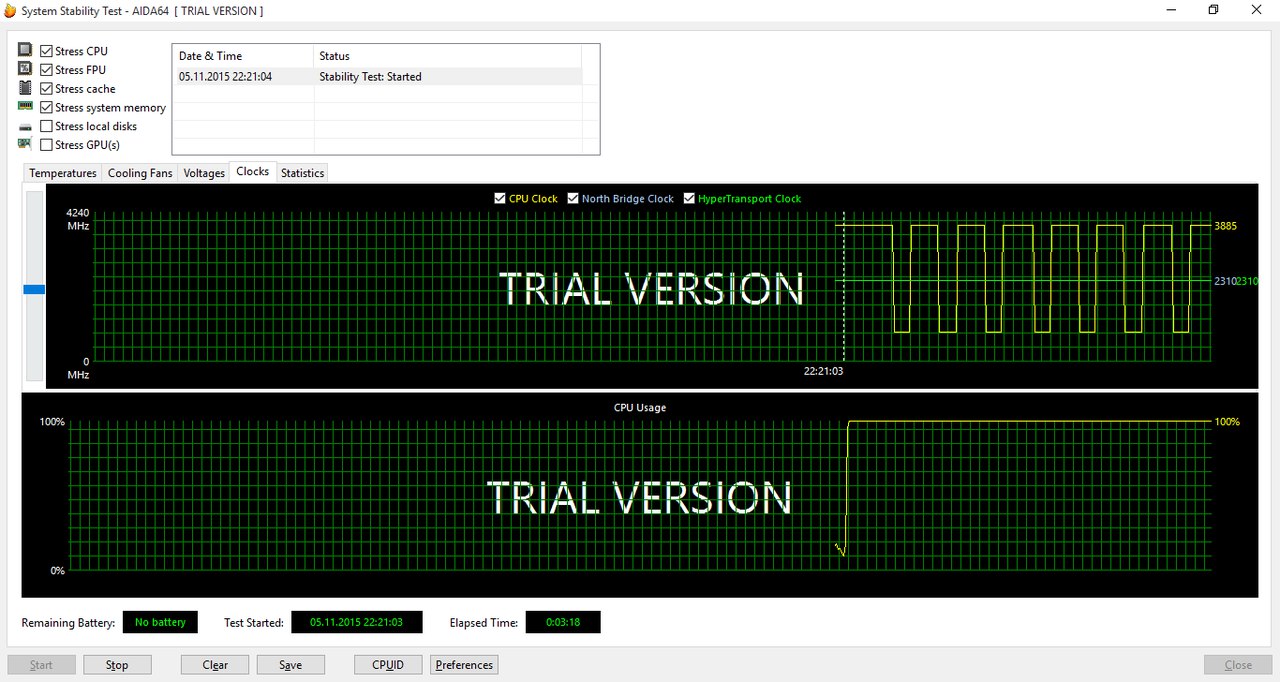Enable the Stress local disks checkbox
1280x682 pixels.
46,126
